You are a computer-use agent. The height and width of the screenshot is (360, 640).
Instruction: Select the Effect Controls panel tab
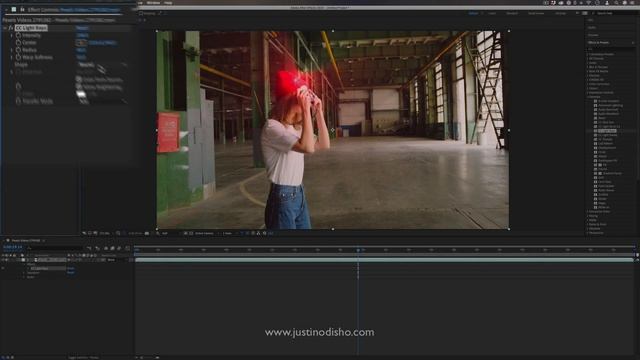[x=73, y=9]
